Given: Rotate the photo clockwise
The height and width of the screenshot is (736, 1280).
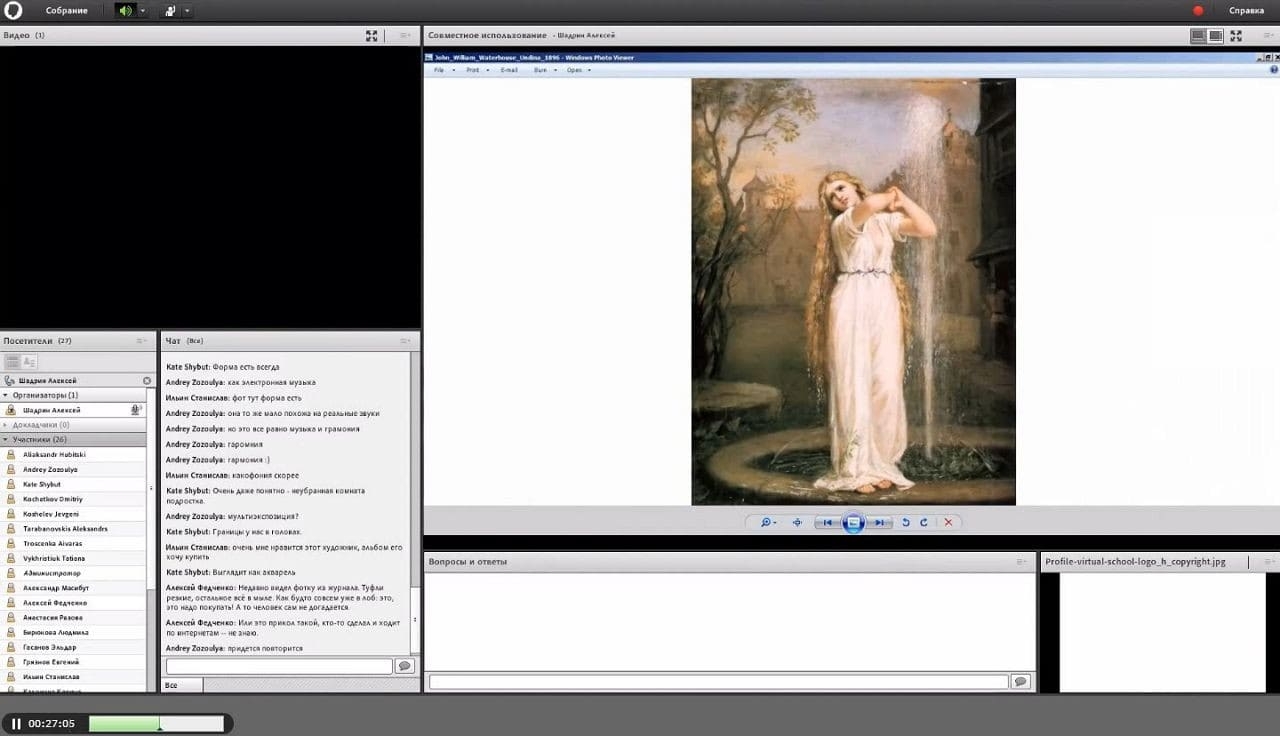Looking at the screenshot, I should coord(923,522).
